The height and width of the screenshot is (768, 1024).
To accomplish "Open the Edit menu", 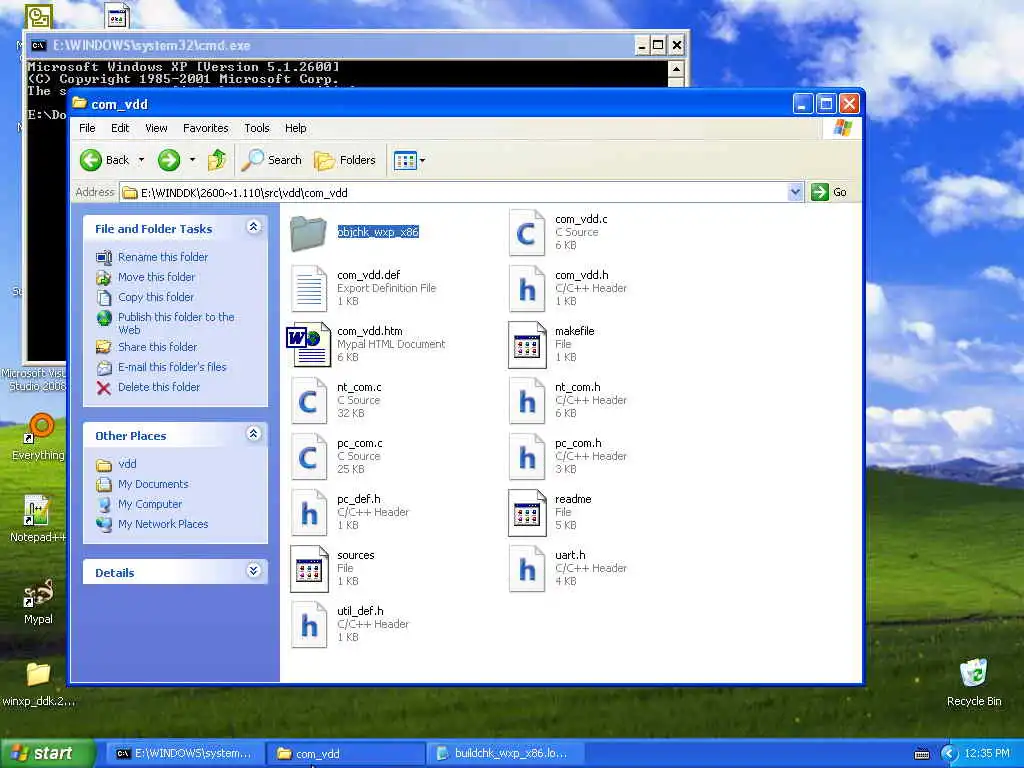I will click(120, 128).
